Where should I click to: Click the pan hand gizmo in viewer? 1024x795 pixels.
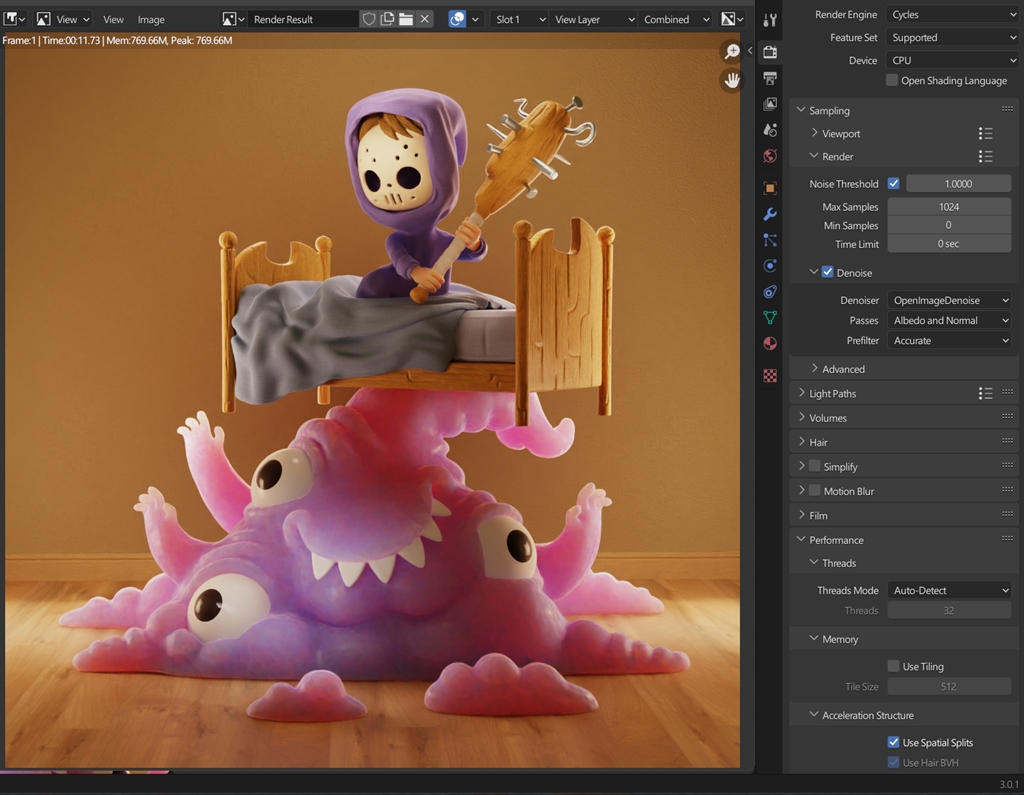(732, 80)
